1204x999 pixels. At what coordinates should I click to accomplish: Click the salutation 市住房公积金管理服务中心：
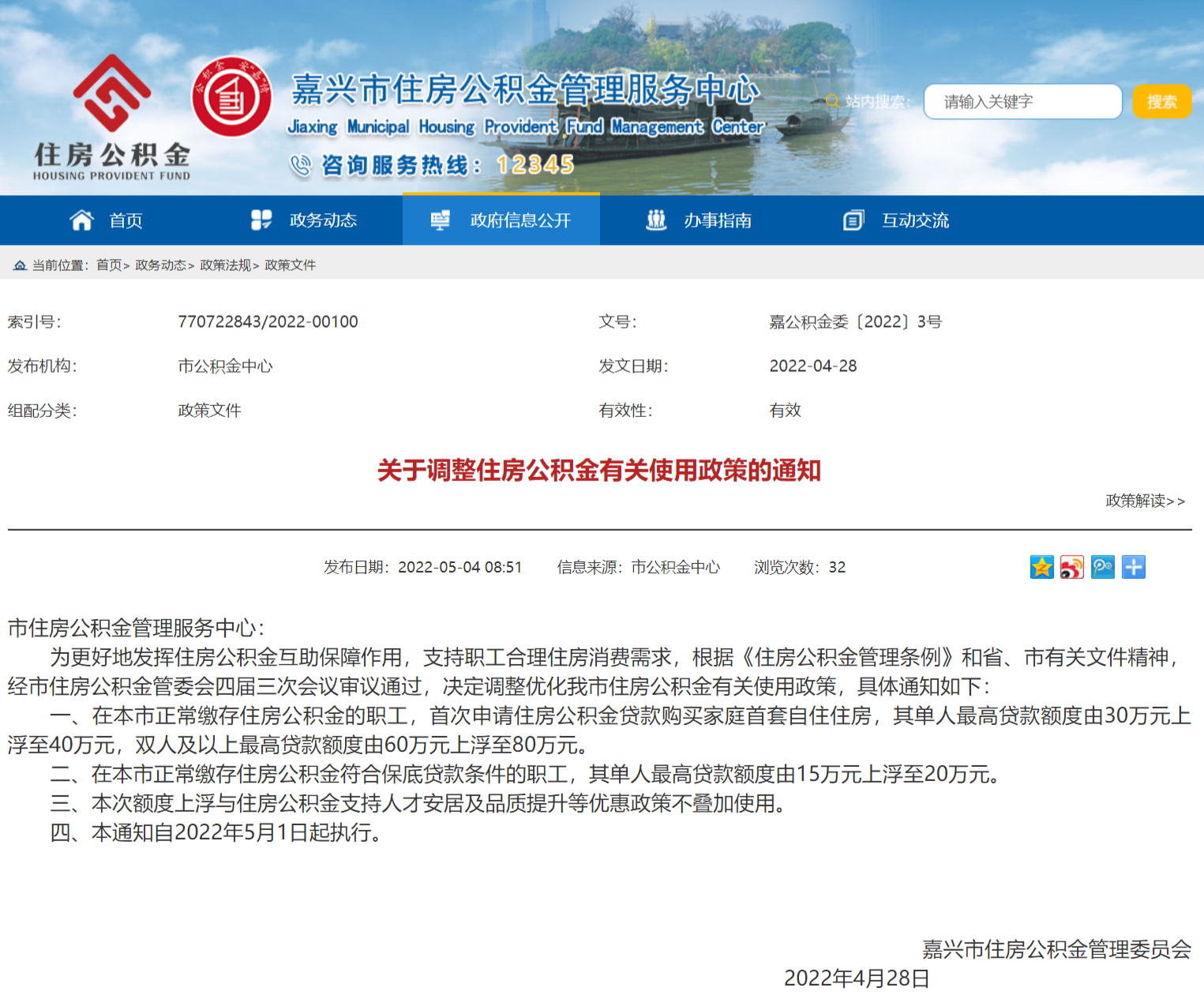(x=137, y=628)
